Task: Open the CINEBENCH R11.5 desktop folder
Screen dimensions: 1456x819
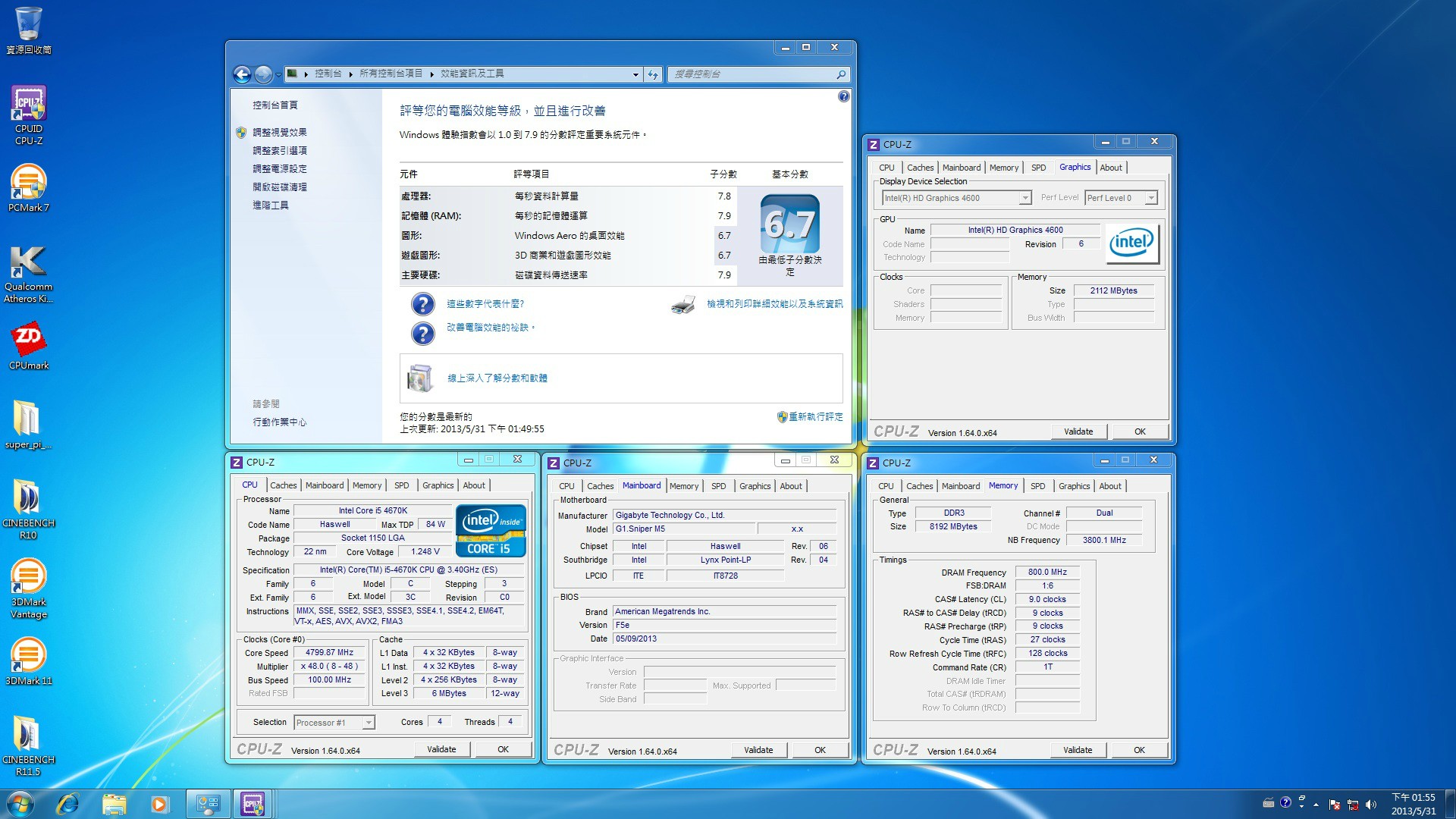Action: pyautogui.click(x=29, y=746)
